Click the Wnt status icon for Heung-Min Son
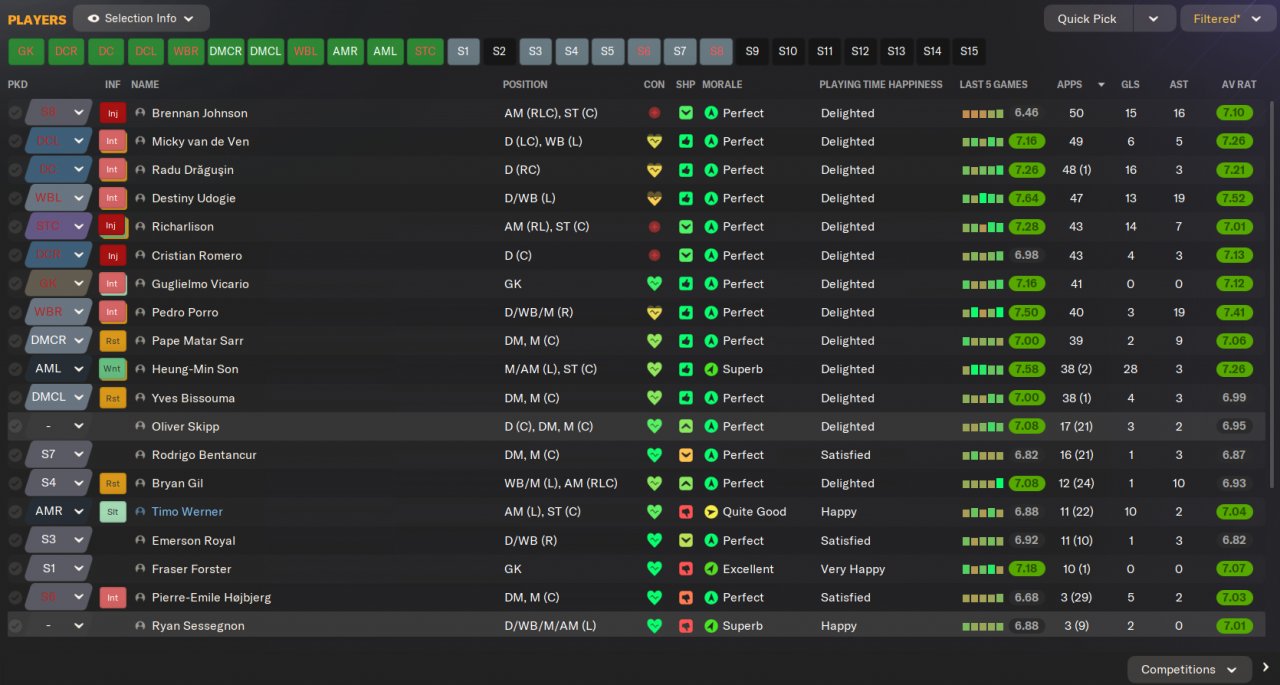This screenshot has width=1280, height=685. coord(113,369)
